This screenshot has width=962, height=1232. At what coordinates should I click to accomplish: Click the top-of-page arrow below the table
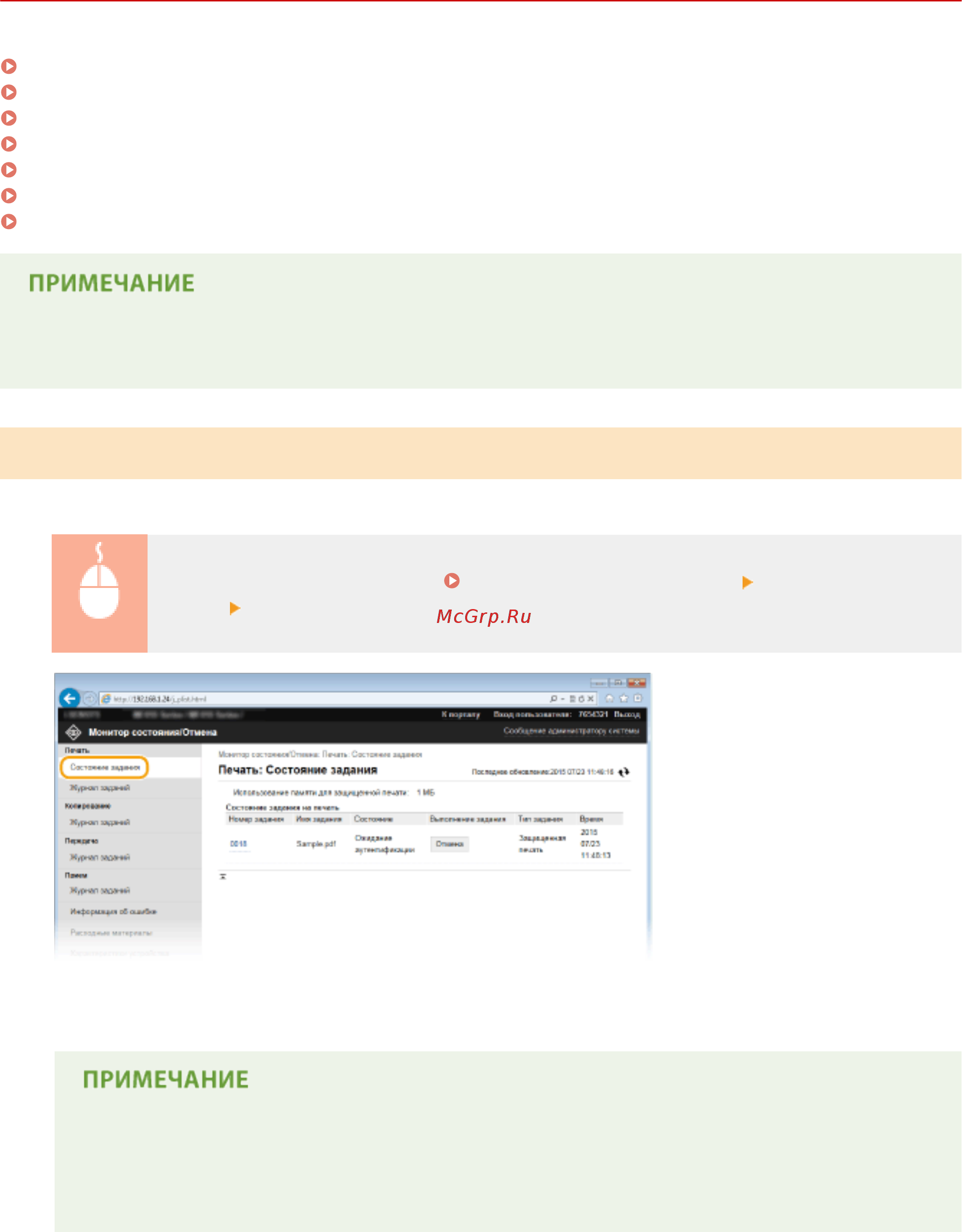pyautogui.click(x=223, y=876)
